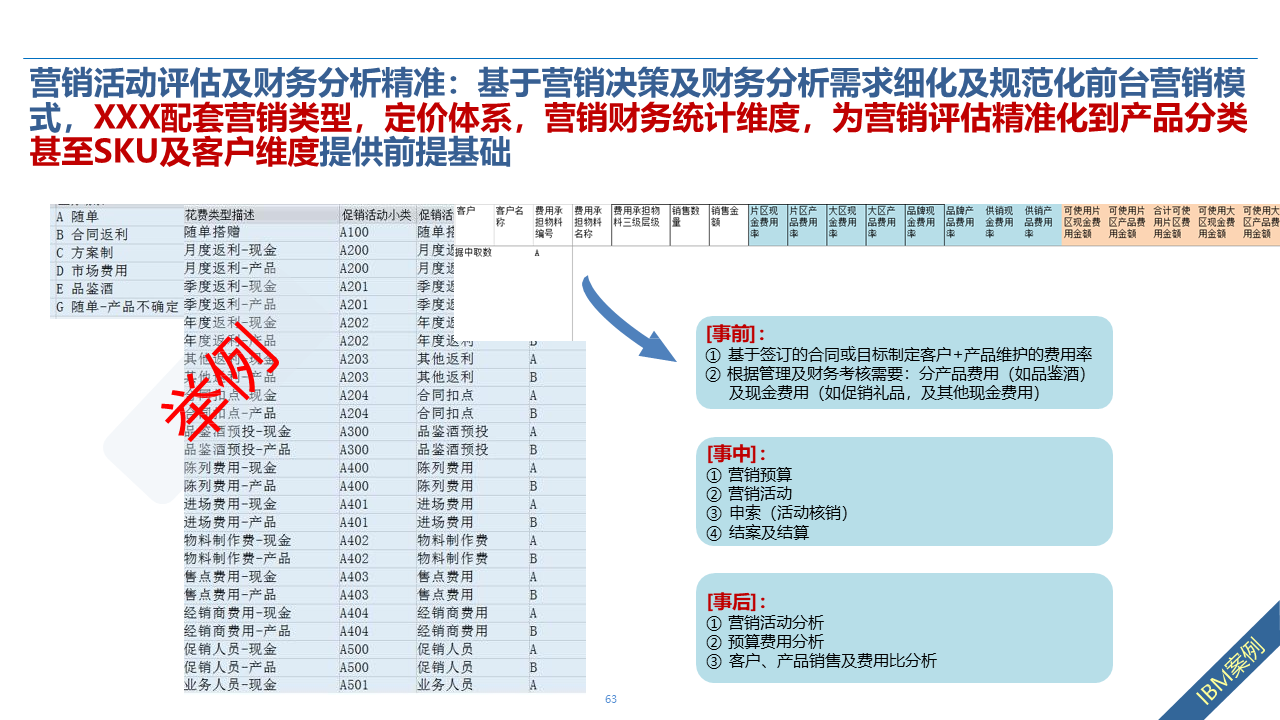Select the "品鉴酒预投-产品" cell
Screen dimensions: 1280x720
(260, 449)
